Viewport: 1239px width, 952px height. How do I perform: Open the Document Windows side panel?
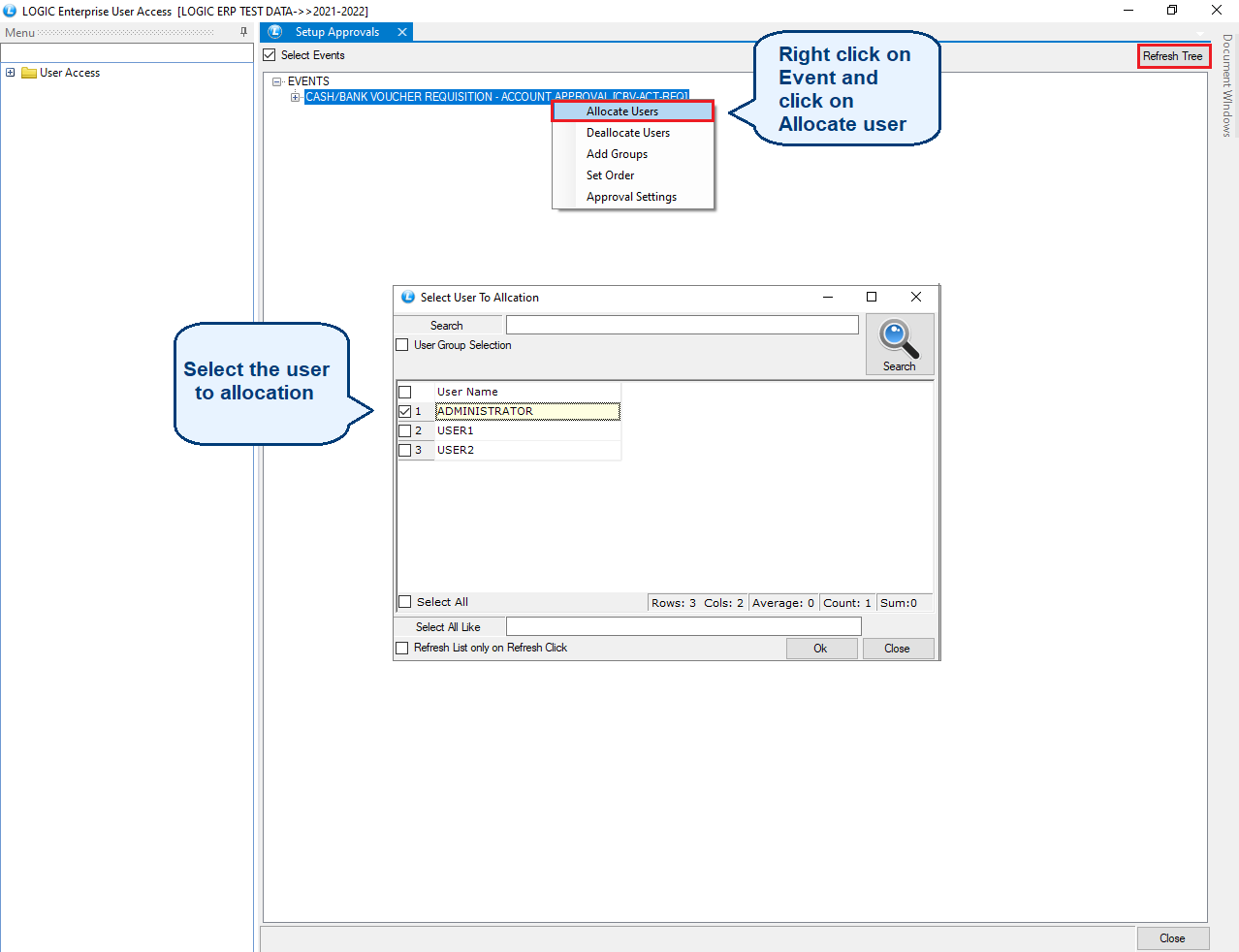pos(1226,85)
